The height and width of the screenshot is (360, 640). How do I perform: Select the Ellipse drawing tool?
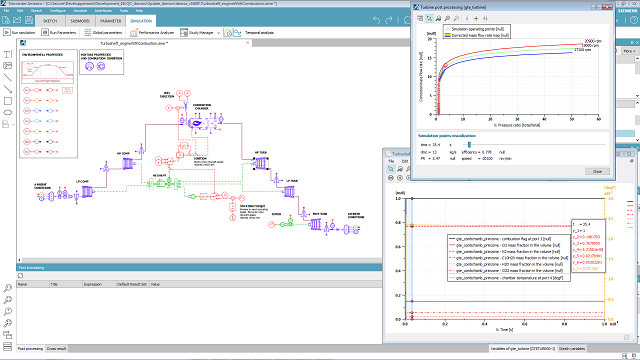pyautogui.click(x=7, y=113)
